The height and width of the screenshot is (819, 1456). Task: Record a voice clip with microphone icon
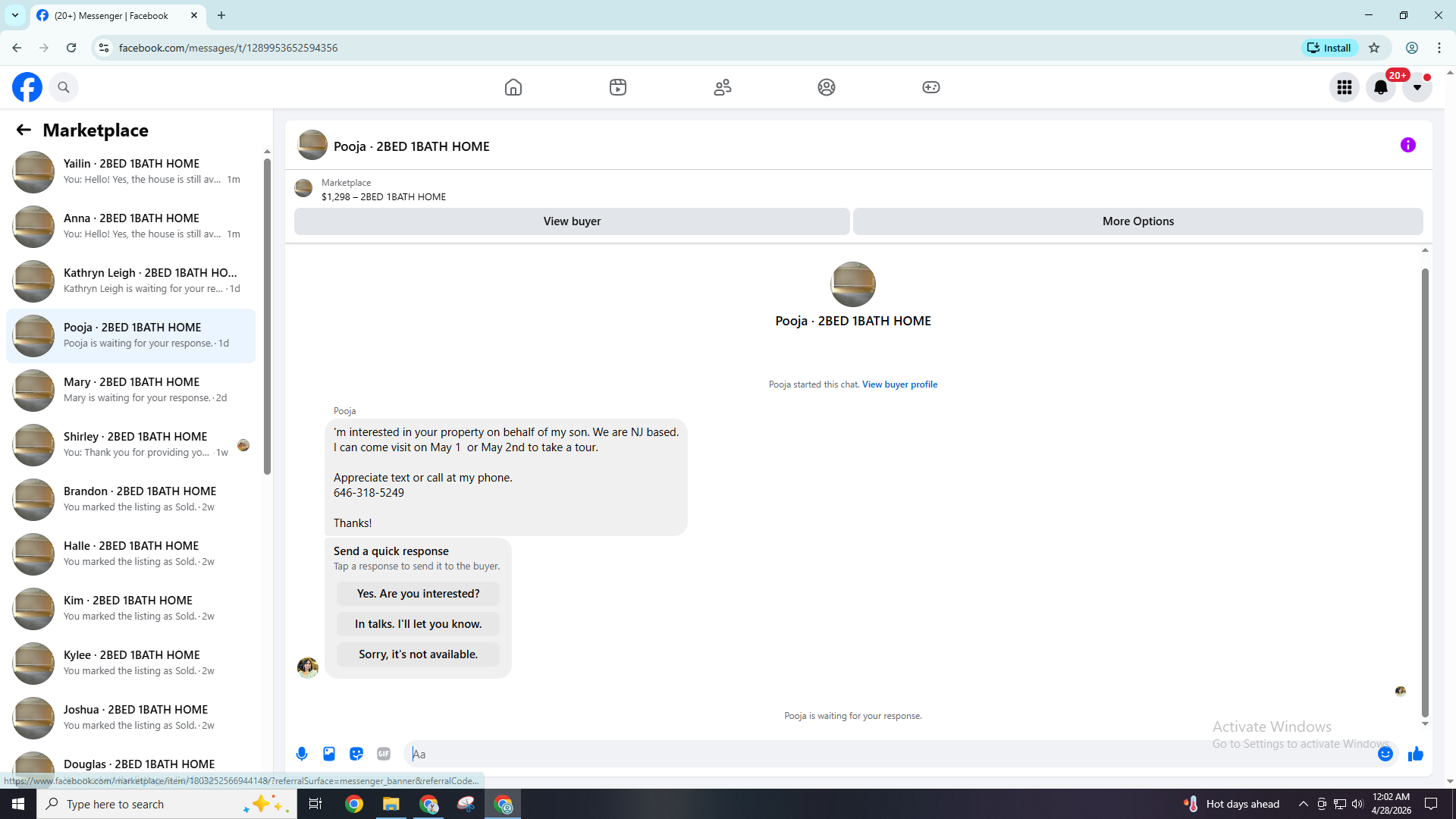click(302, 754)
